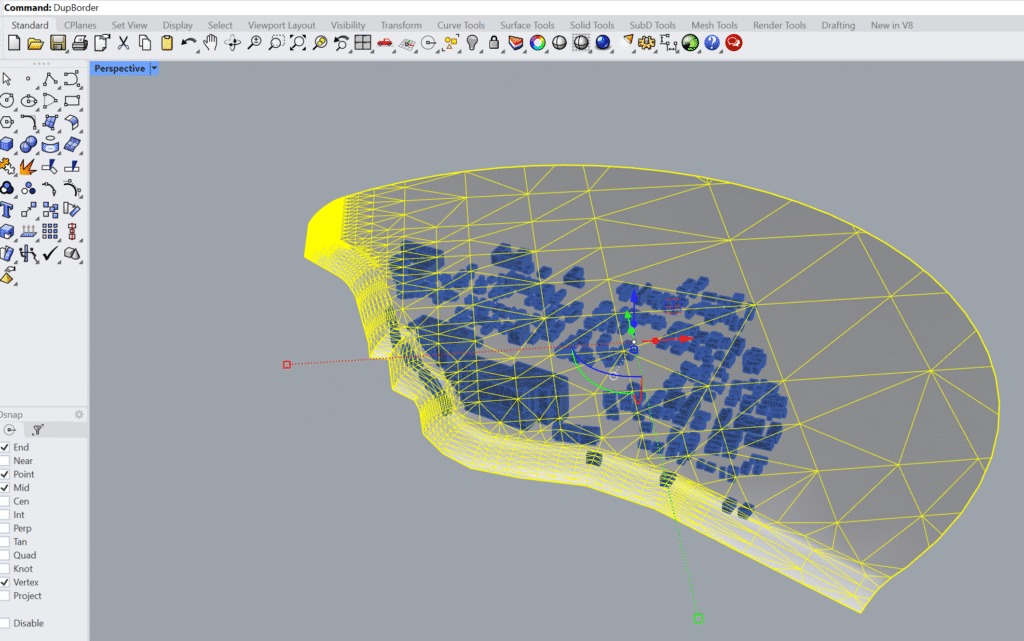The width and height of the screenshot is (1024, 641).
Task: Open the Perspective viewport dropdown
Action: tap(155, 68)
